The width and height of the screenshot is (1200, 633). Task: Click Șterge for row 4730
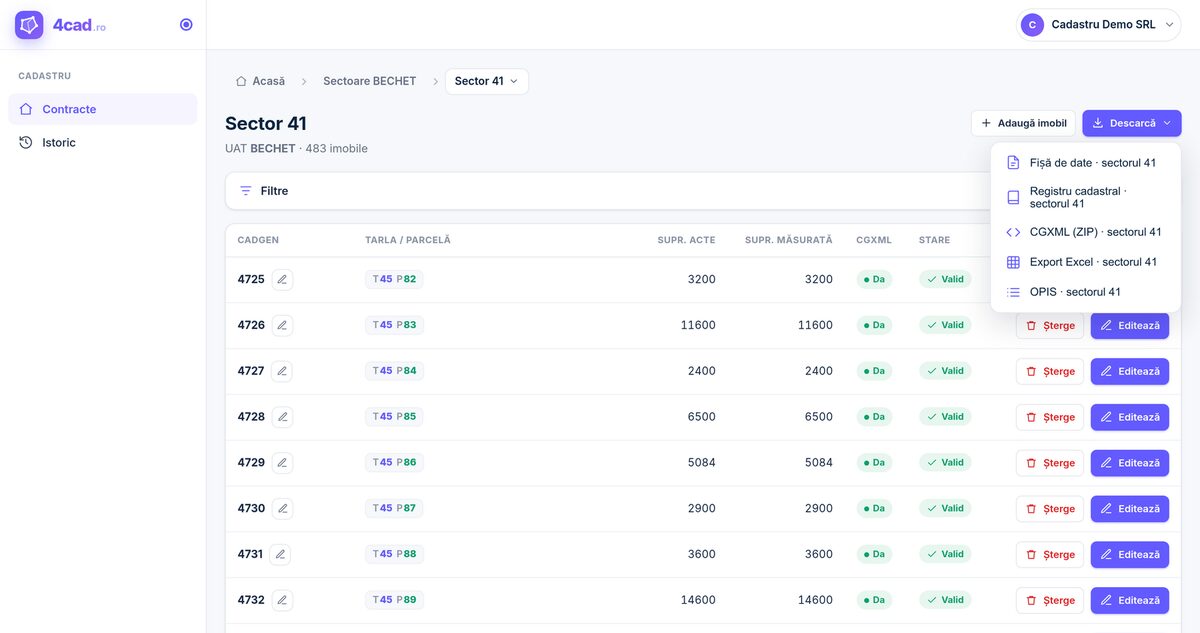point(1050,509)
